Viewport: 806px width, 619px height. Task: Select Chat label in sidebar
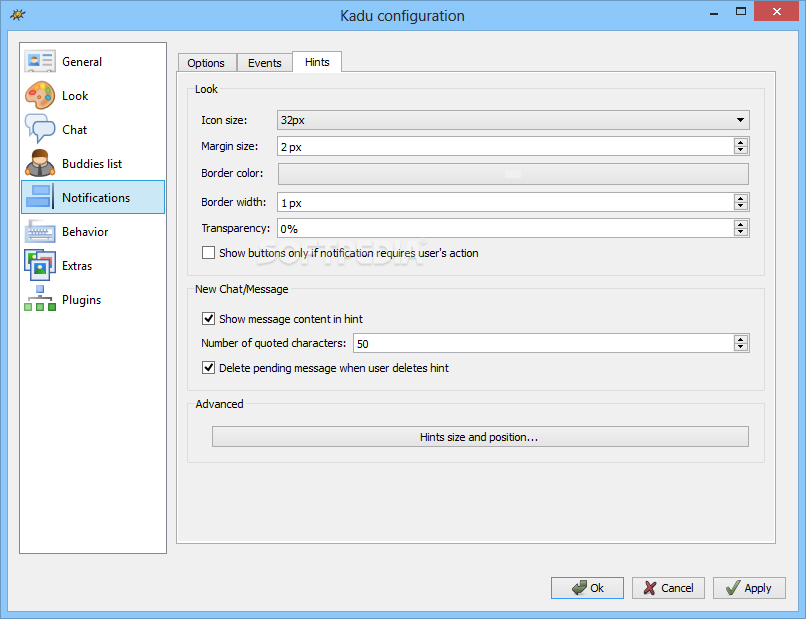(x=75, y=130)
